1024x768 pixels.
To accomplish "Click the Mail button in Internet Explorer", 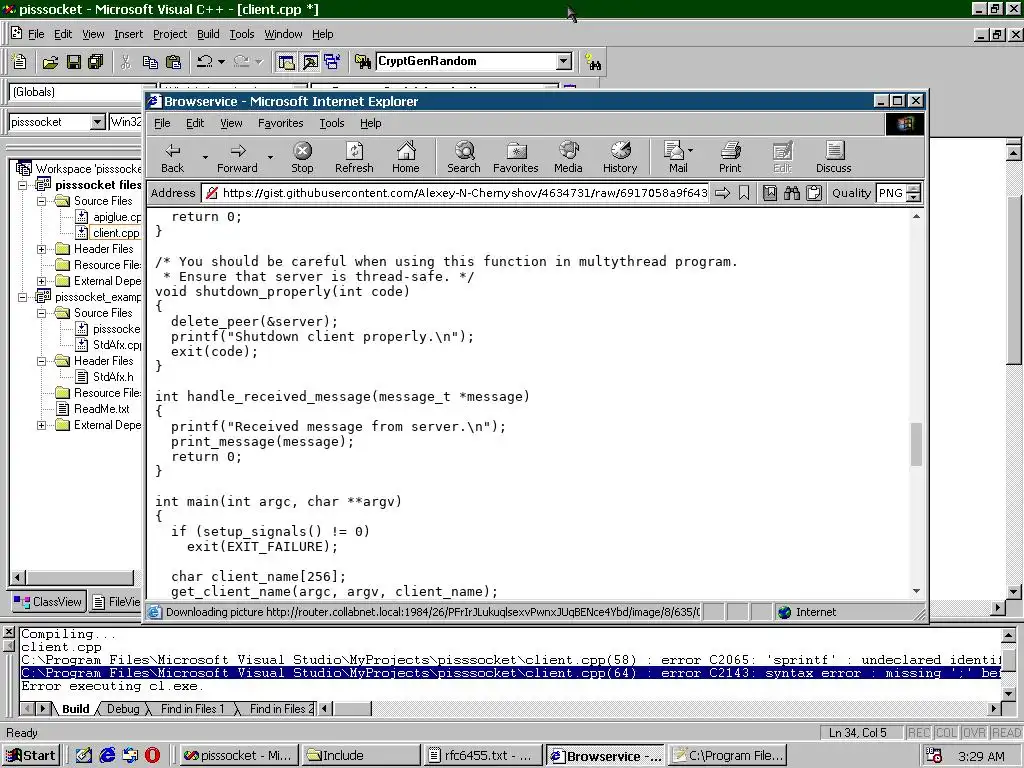I will [x=678, y=158].
